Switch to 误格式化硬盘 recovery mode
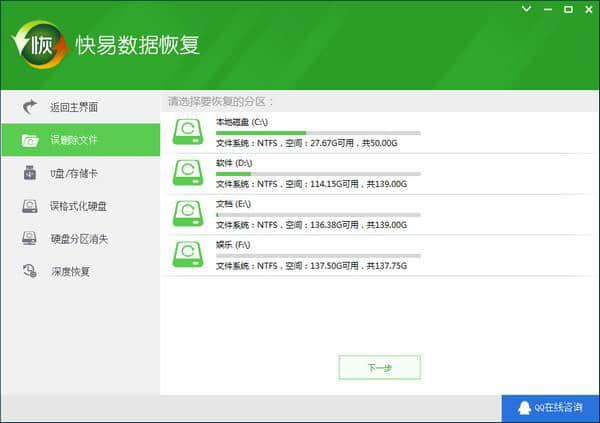The width and height of the screenshot is (600, 423). (80, 206)
